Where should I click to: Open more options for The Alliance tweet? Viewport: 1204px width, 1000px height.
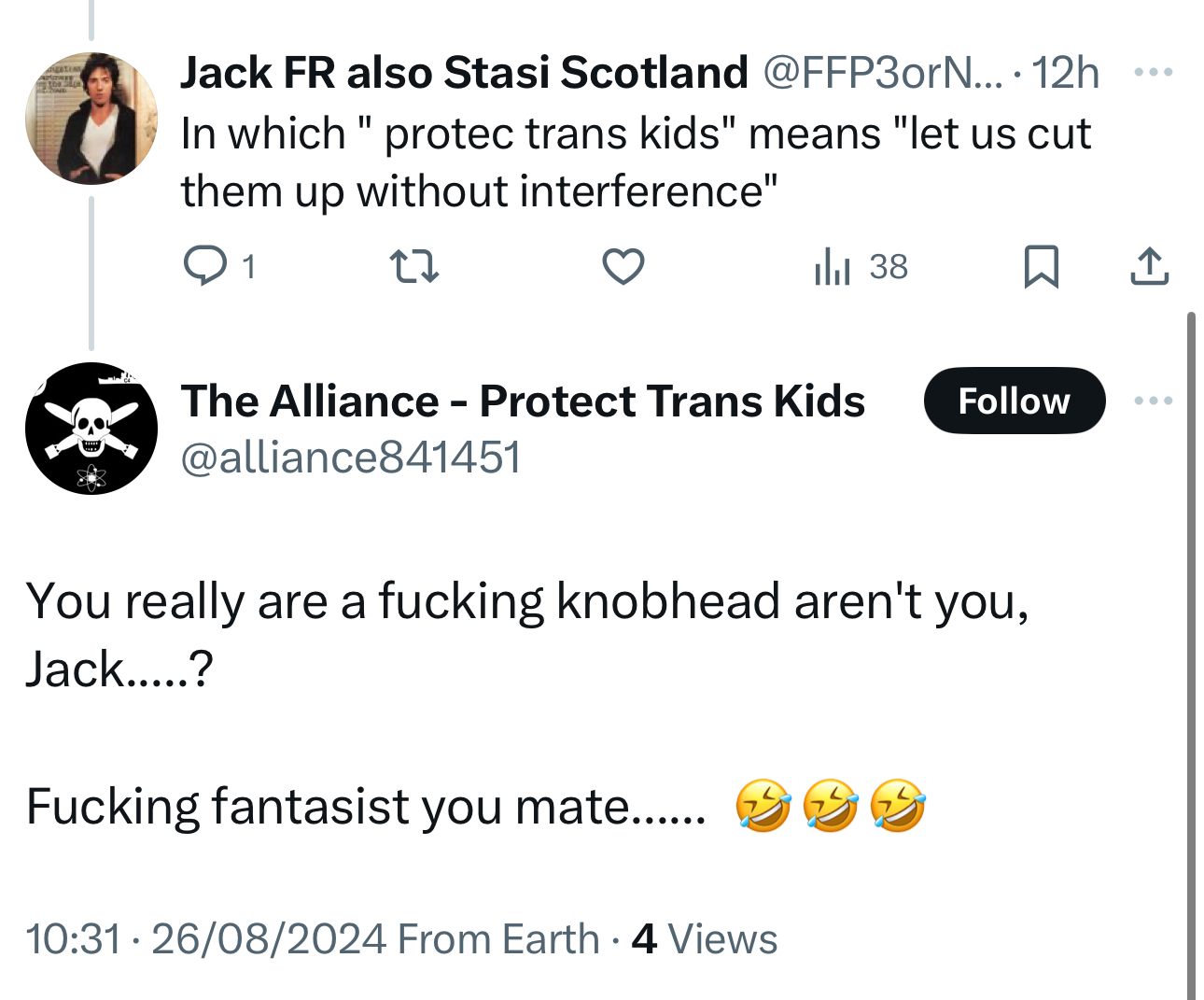point(1153,401)
